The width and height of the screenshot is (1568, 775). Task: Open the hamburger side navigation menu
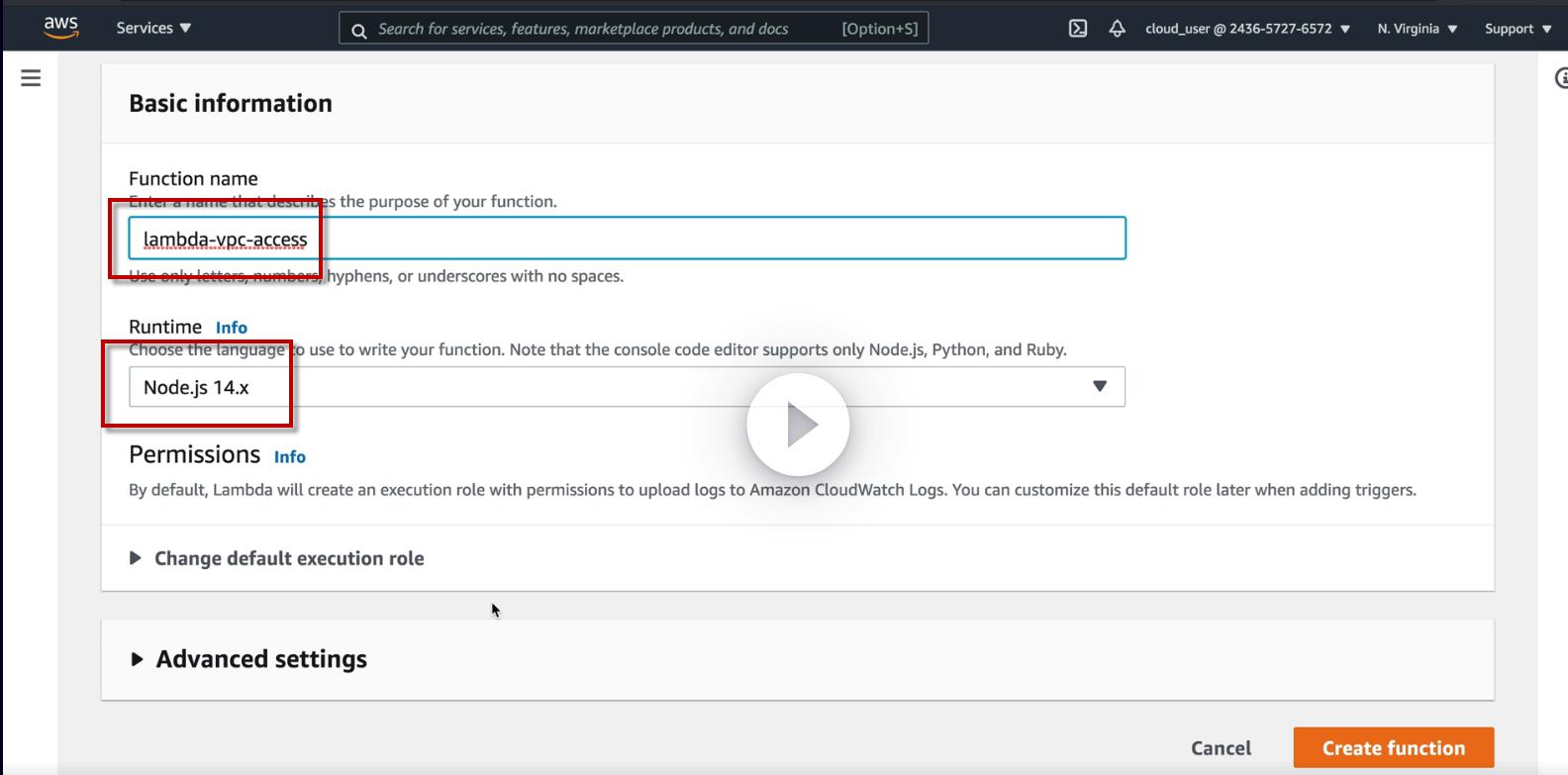pos(31,77)
